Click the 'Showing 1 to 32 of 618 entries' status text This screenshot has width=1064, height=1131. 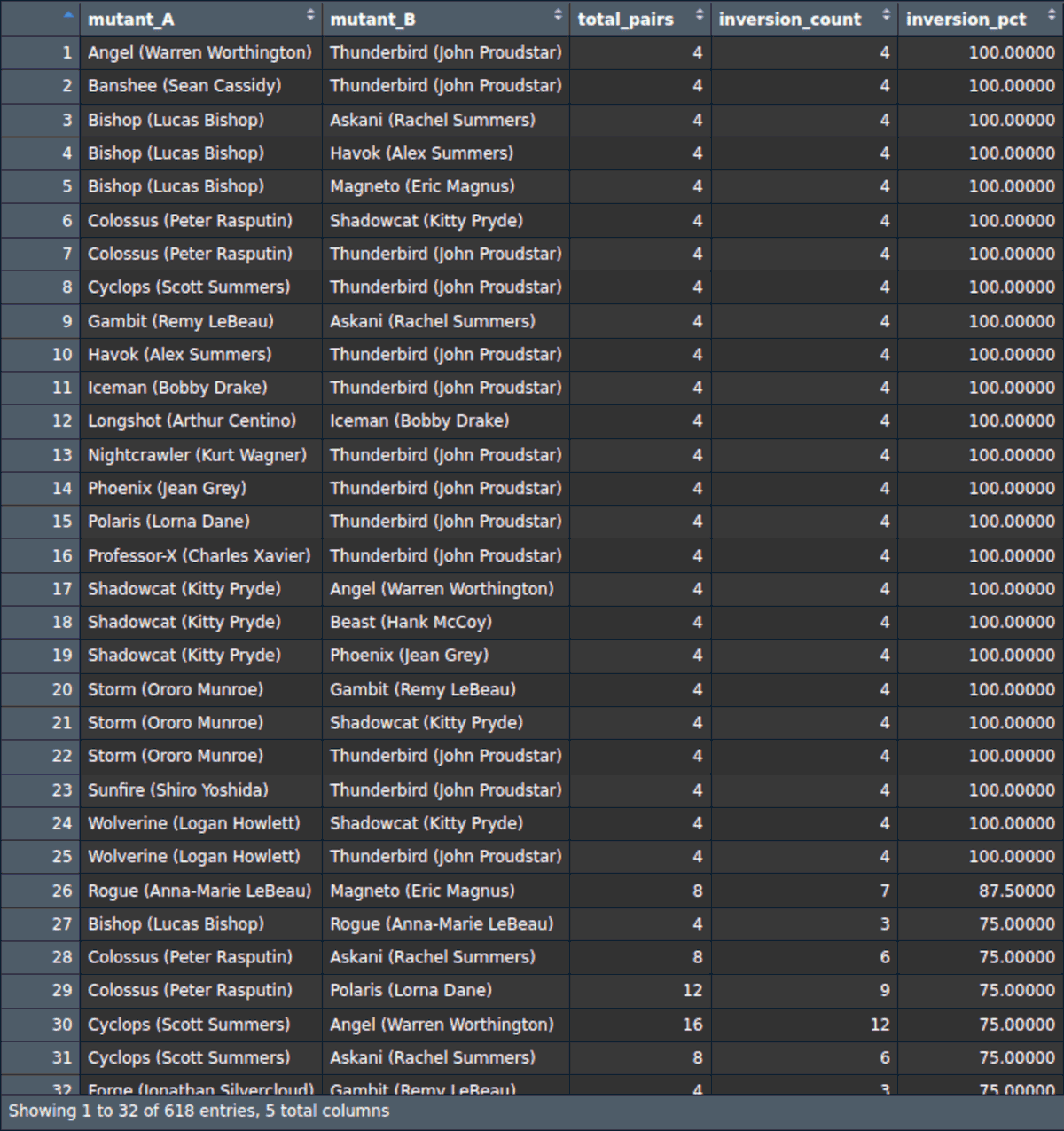199,1111
